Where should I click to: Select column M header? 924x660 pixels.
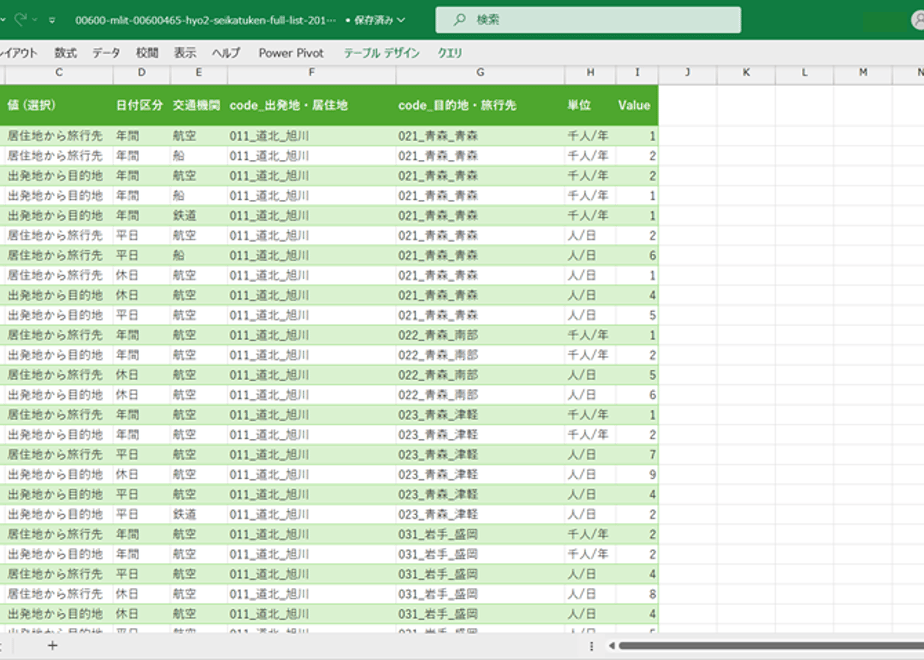click(x=863, y=72)
